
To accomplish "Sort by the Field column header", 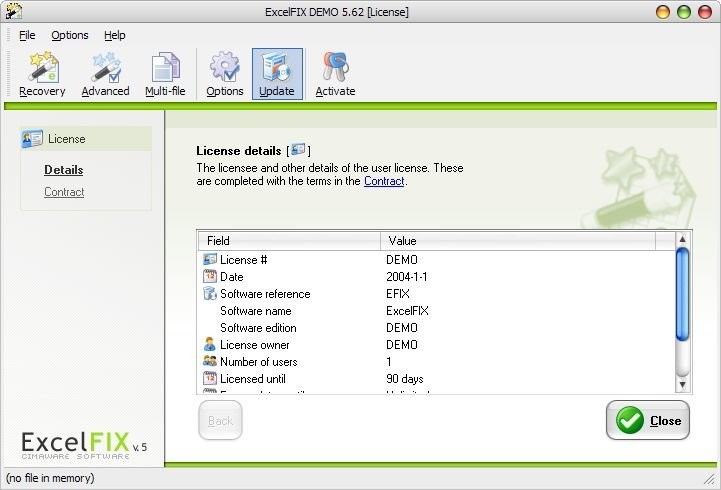I will 289,241.
